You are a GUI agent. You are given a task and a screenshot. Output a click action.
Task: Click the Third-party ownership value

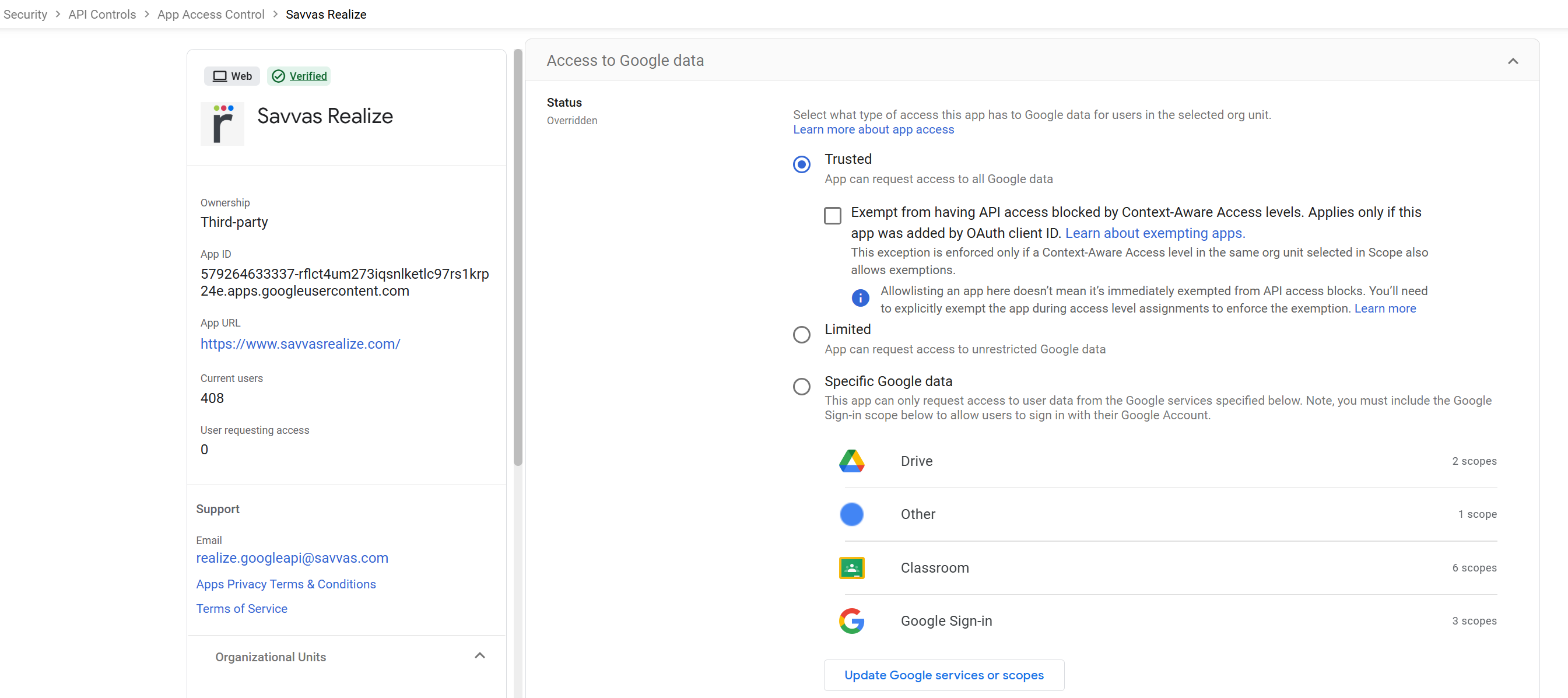pyautogui.click(x=234, y=222)
